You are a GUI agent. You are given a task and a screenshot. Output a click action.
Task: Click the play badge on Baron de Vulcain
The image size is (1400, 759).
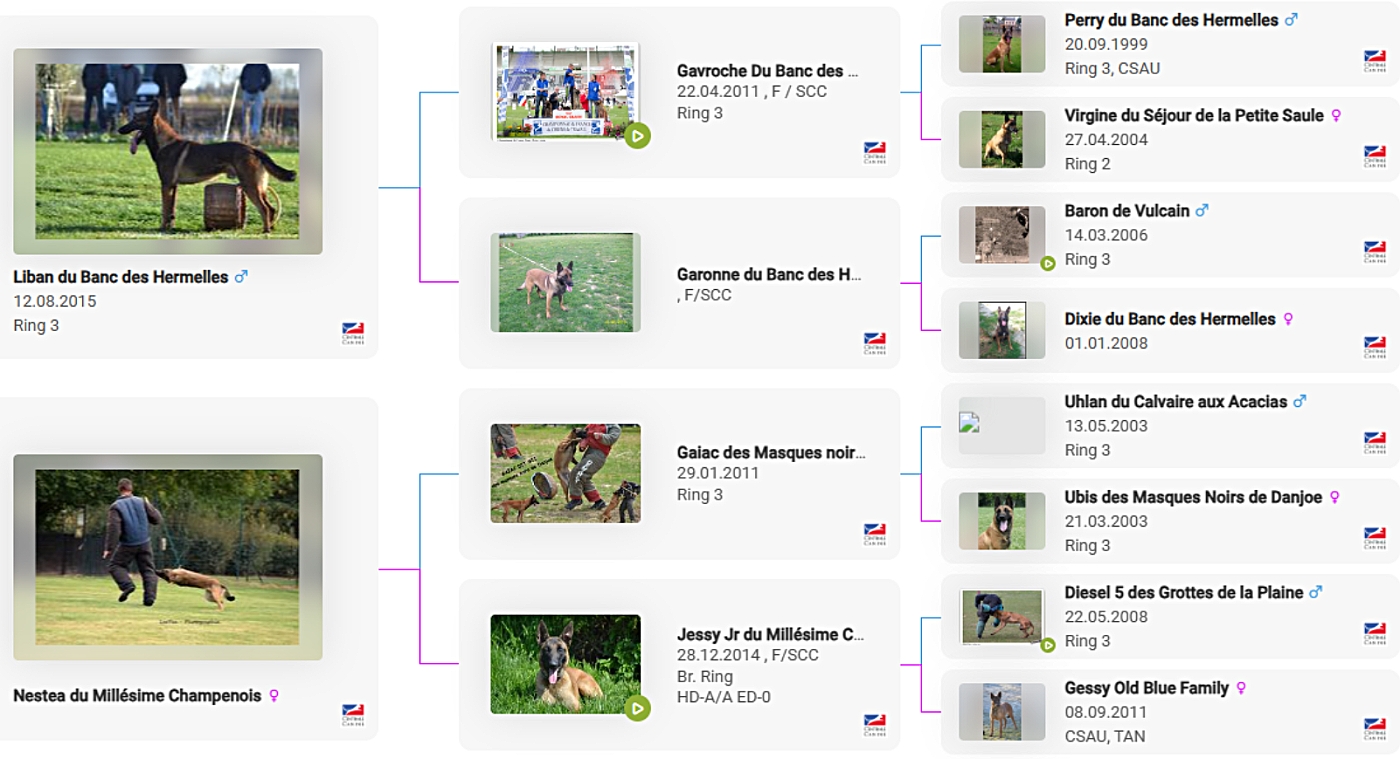(x=1048, y=264)
